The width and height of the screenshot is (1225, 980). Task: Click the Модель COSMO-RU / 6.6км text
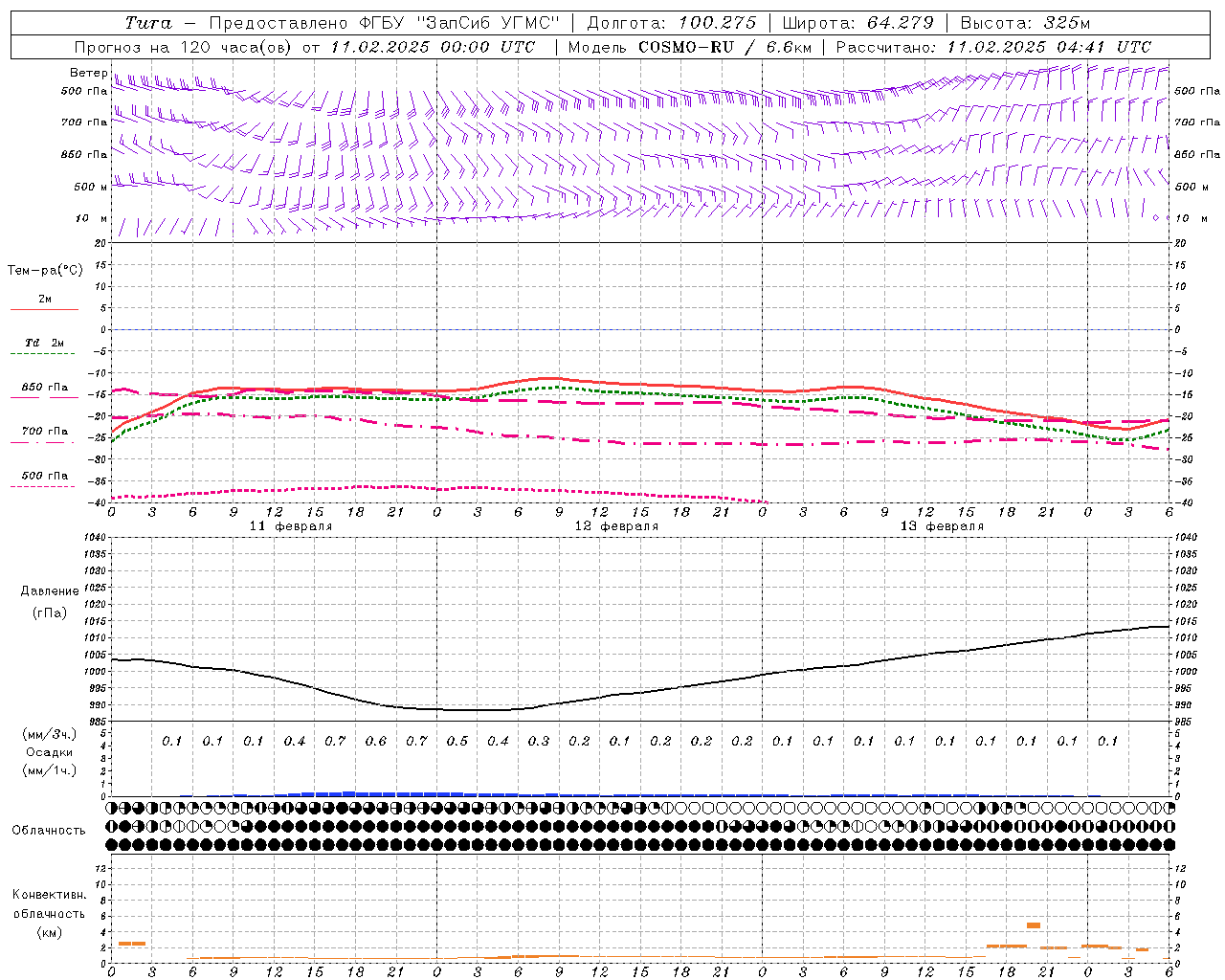tap(689, 47)
